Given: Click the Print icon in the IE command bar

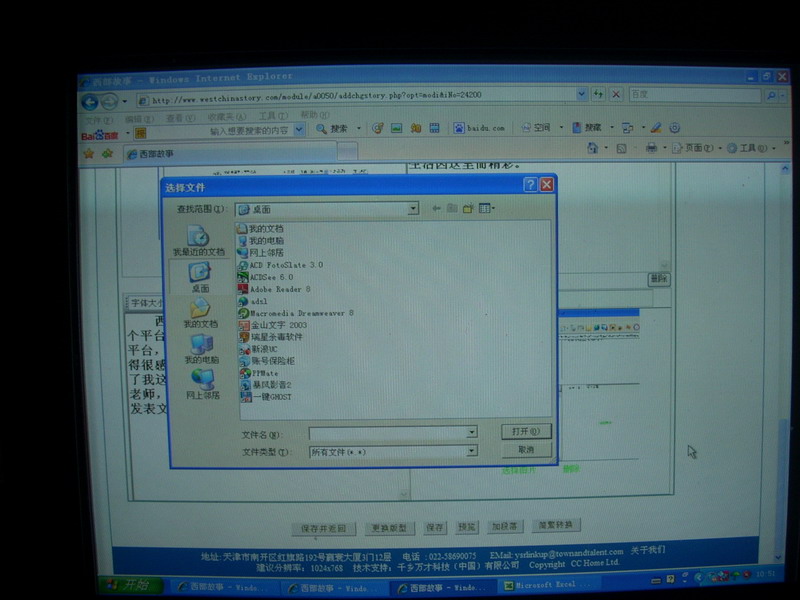Looking at the screenshot, I should coord(651,148).
